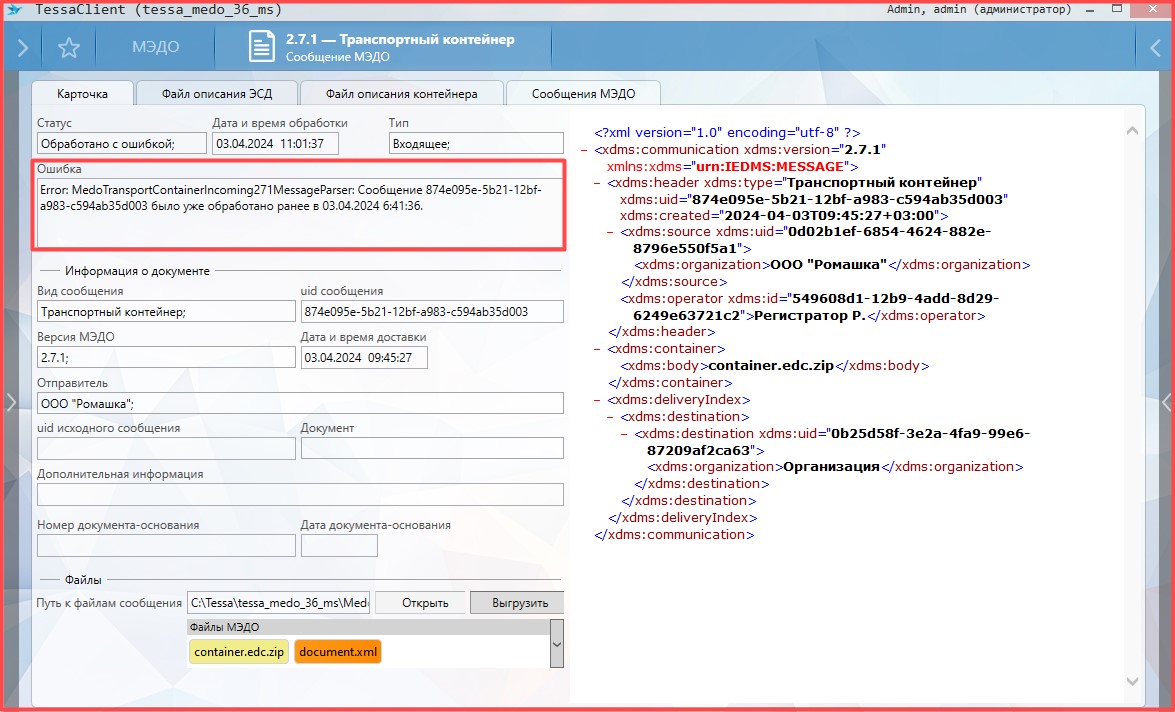
Task: Click the Отправитель input field
Action: (300, 403)
